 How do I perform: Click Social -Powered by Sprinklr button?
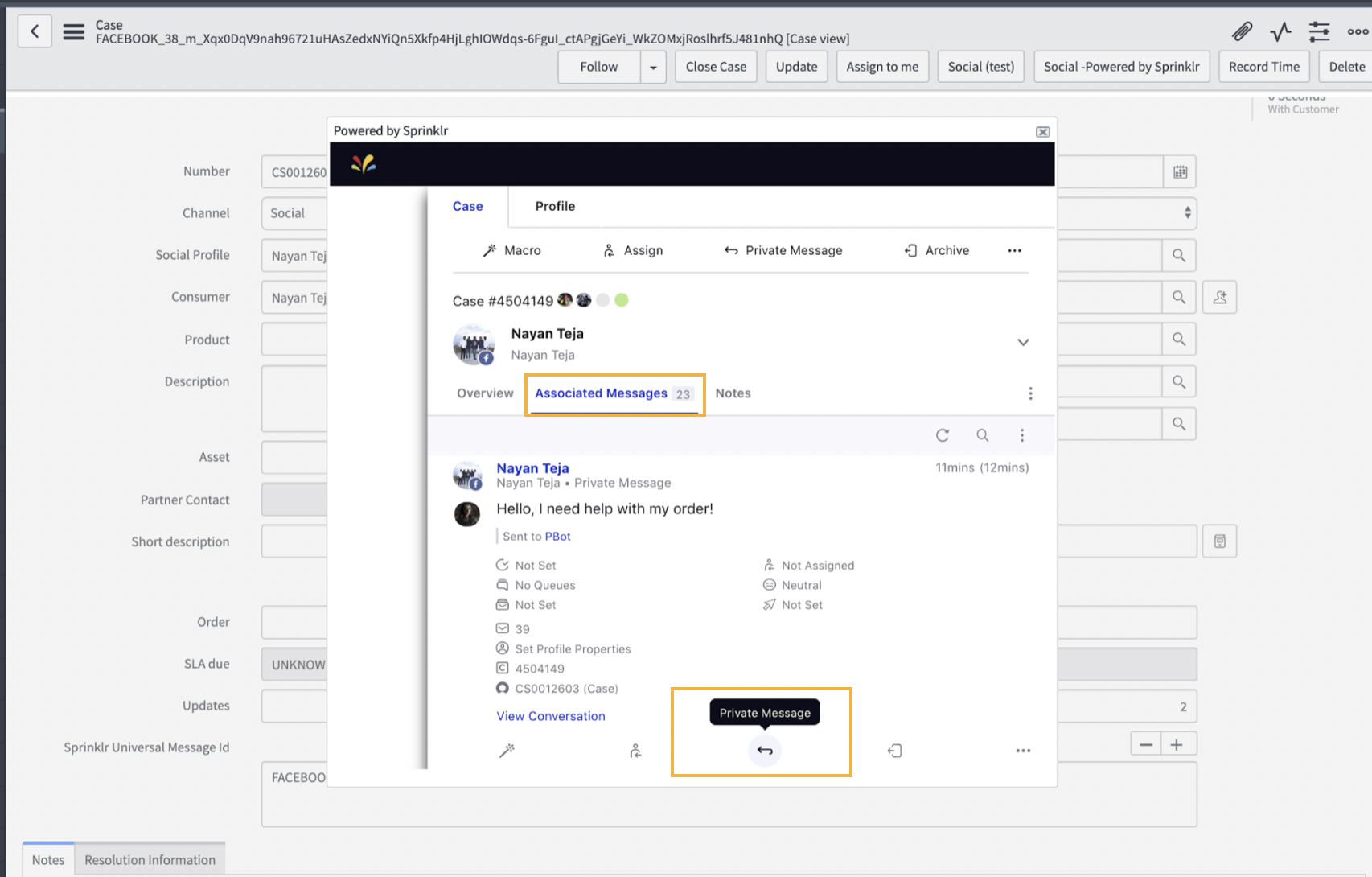click(x=1121, y=67)
